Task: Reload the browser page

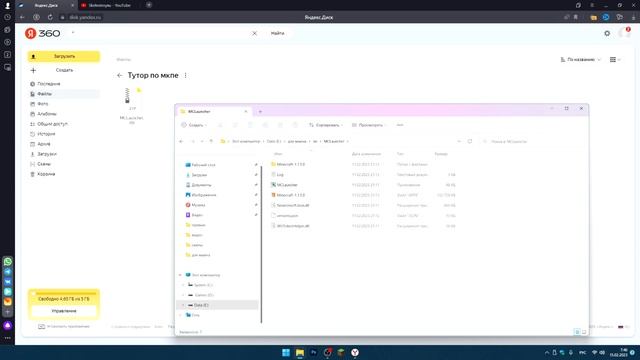Action: coord(50,17)
